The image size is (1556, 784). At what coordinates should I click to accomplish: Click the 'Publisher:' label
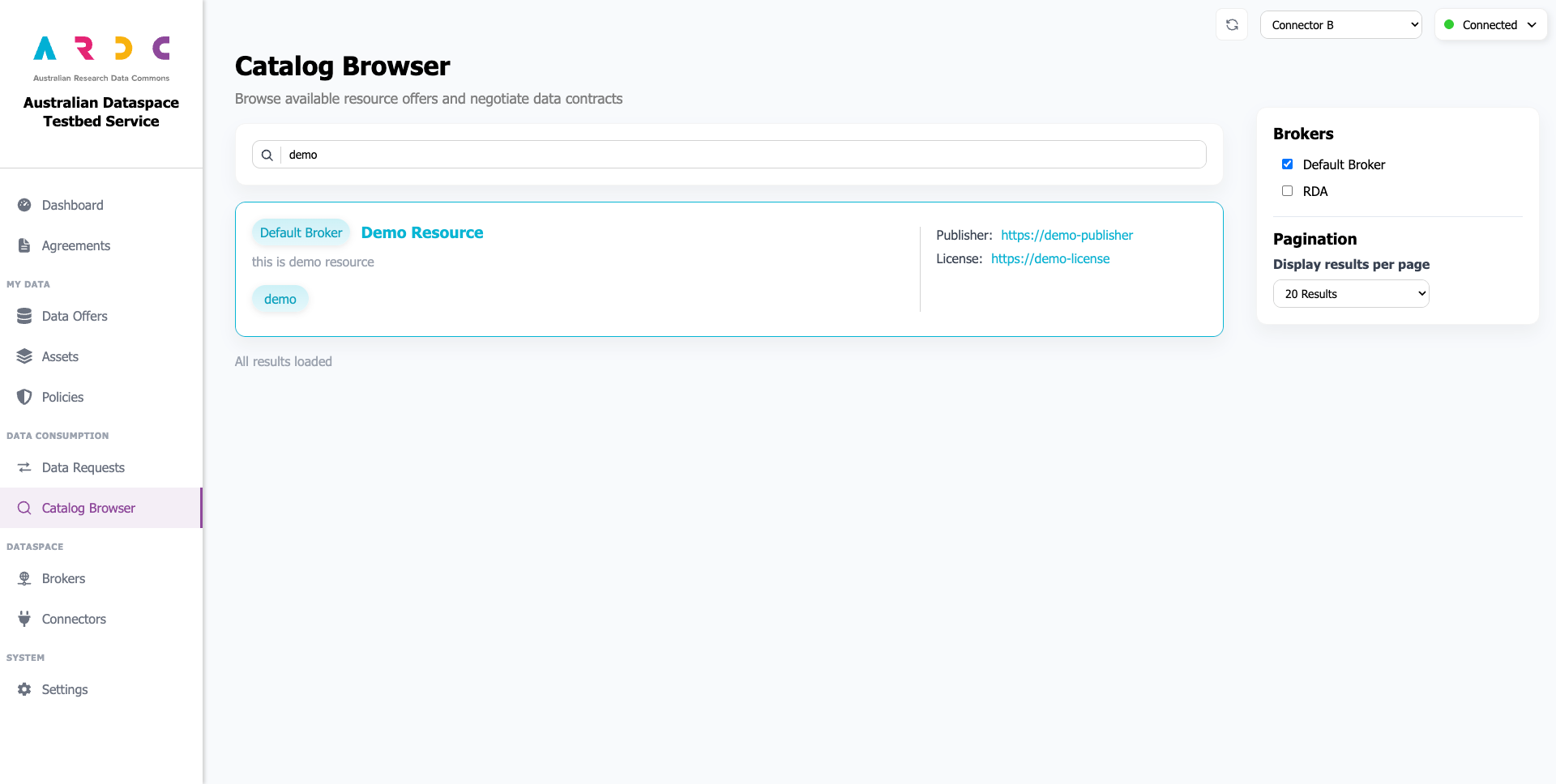[x=964, y=235]
